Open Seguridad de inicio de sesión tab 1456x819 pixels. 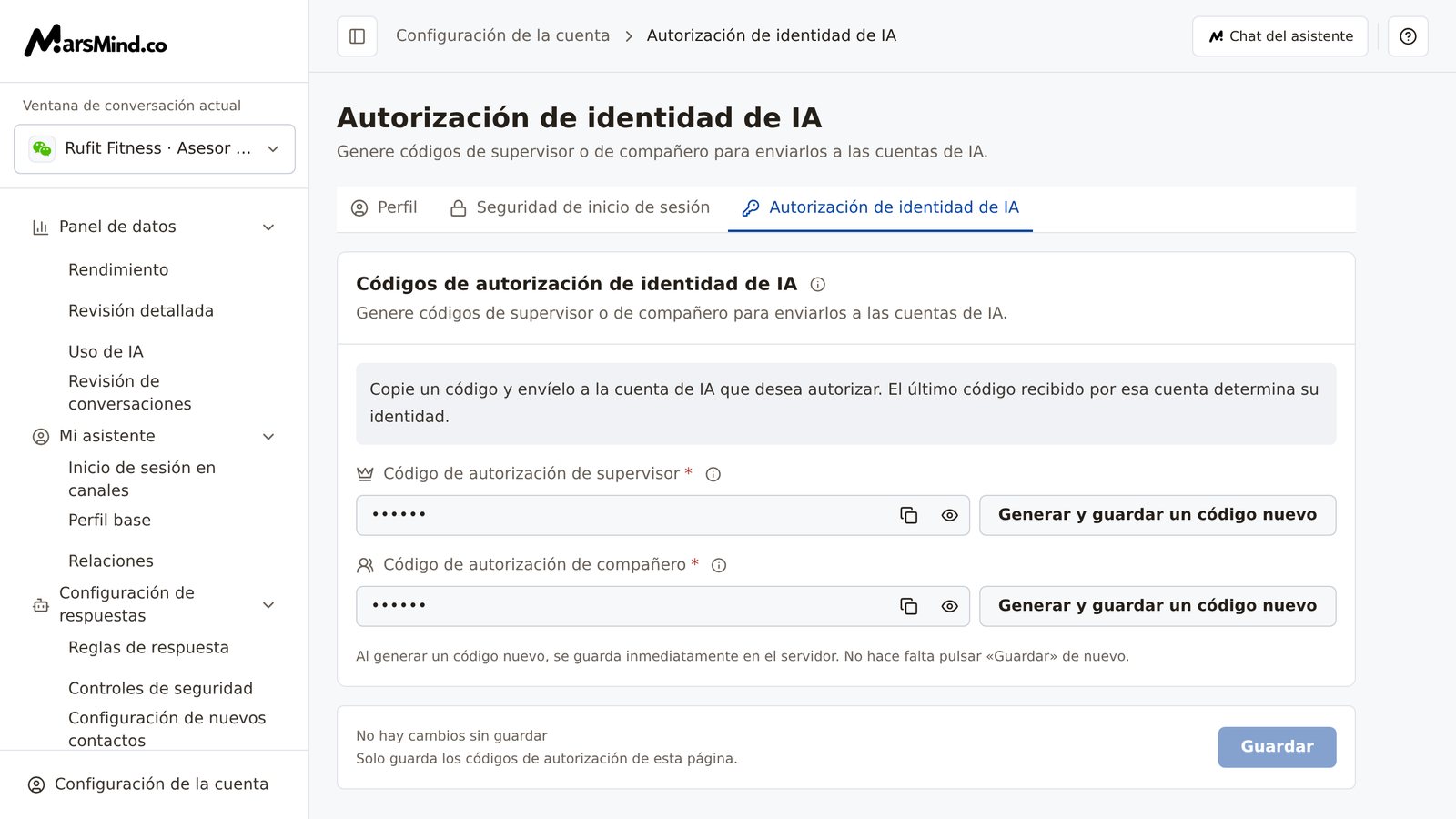[x=580, y=208]
